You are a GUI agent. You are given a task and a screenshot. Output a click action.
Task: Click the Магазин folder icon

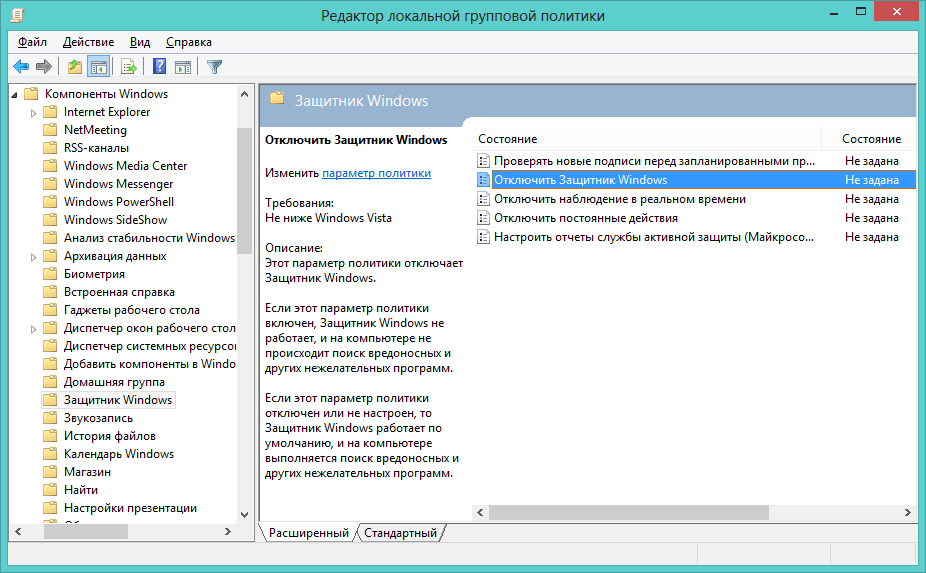(50, 471)
